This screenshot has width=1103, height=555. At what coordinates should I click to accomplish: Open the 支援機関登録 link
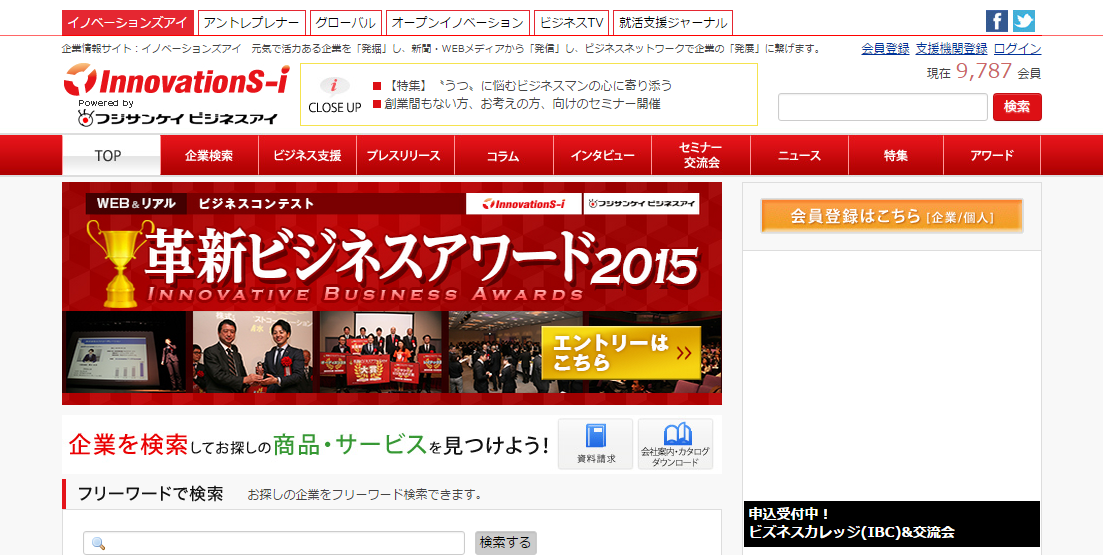pyautogui.click(x=951, y=49)
